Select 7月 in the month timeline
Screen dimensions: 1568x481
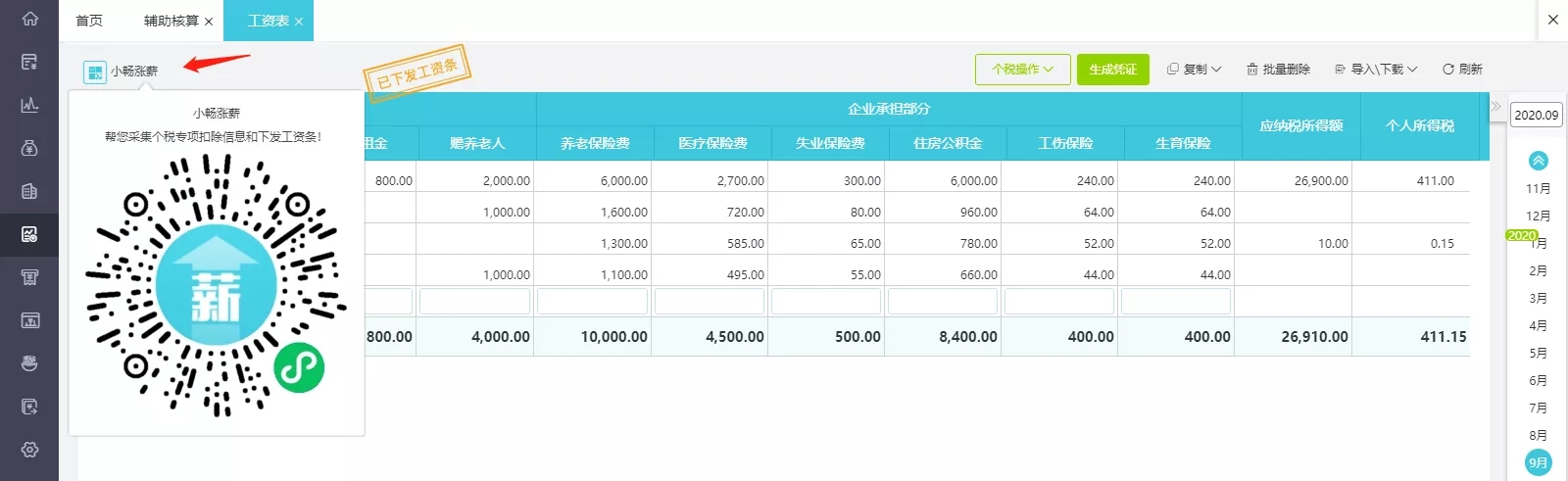pos(1538,409)
